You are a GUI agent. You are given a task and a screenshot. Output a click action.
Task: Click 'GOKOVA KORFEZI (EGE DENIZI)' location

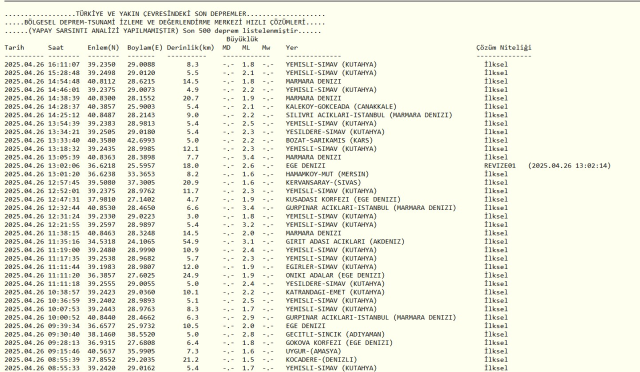339,343
